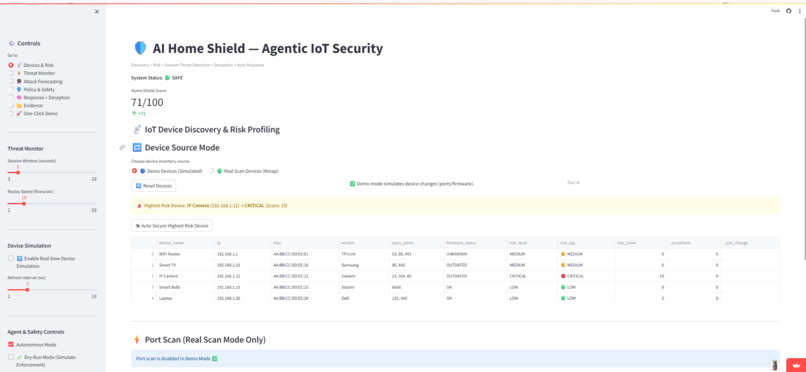Viewport: 806px width, 372px height.
Task: Select the Evidence page
Action: click(x=24, y=105)
